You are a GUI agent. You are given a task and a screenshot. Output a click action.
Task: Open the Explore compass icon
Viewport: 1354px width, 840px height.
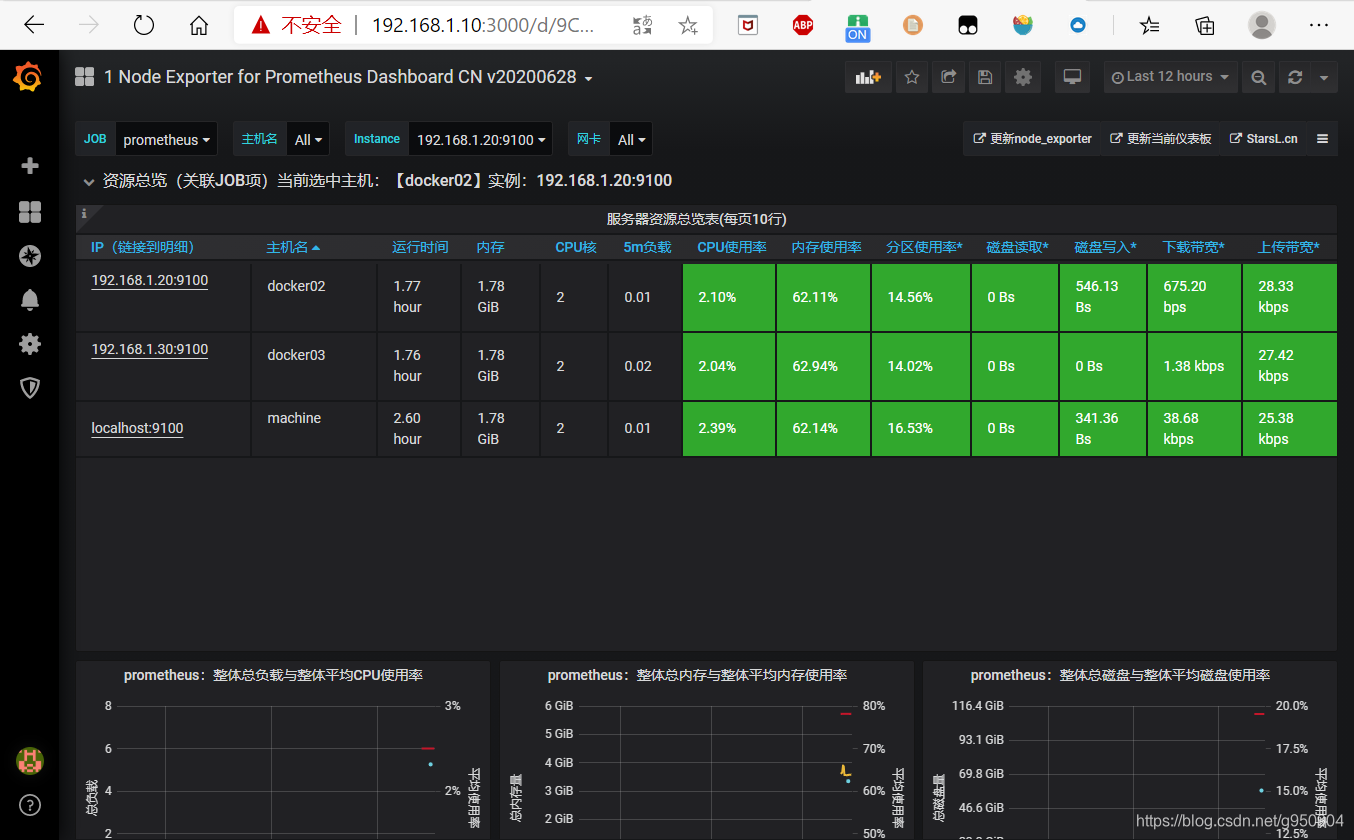(x=30, y=256)
